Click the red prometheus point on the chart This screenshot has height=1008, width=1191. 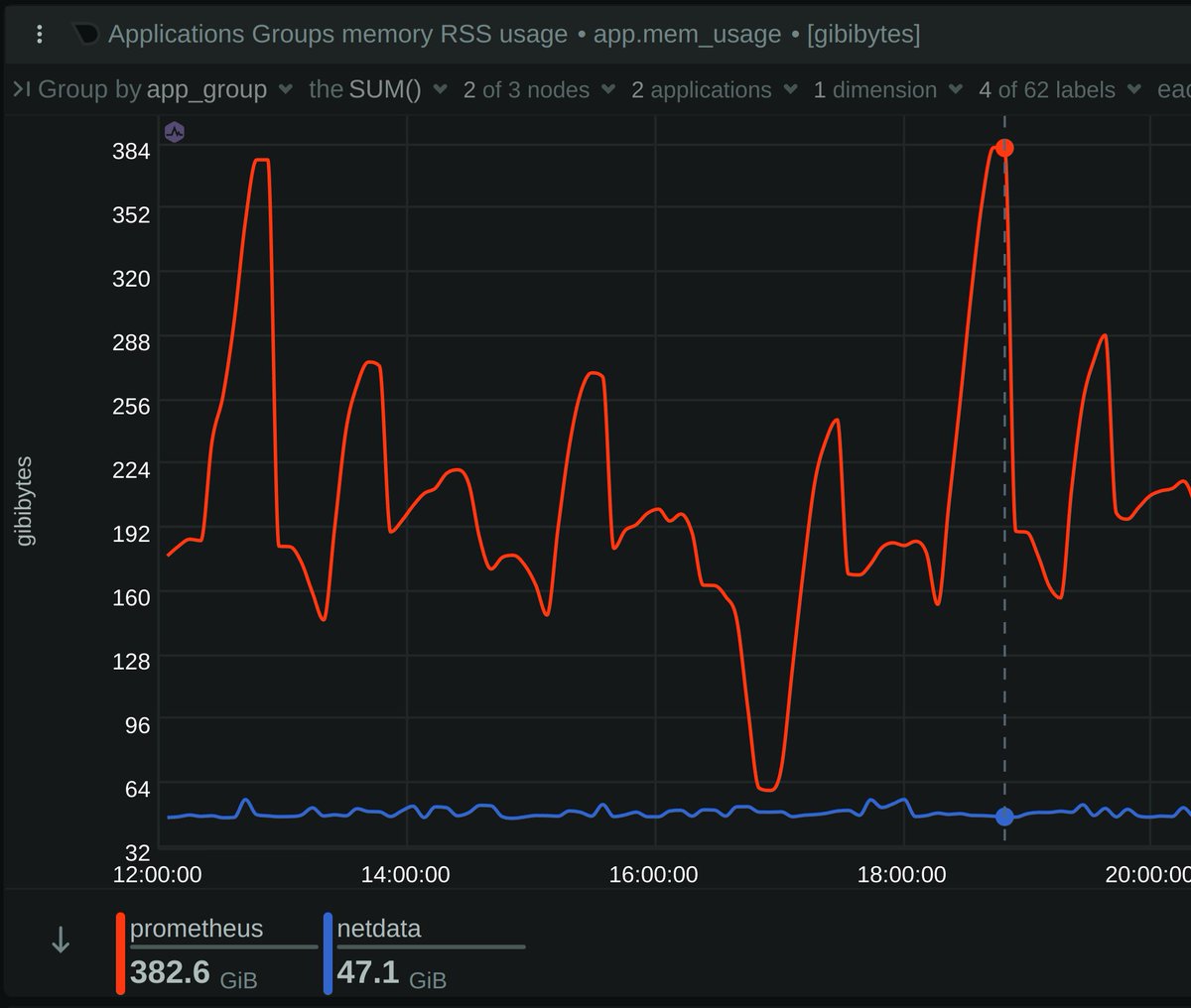[1004, 149]
